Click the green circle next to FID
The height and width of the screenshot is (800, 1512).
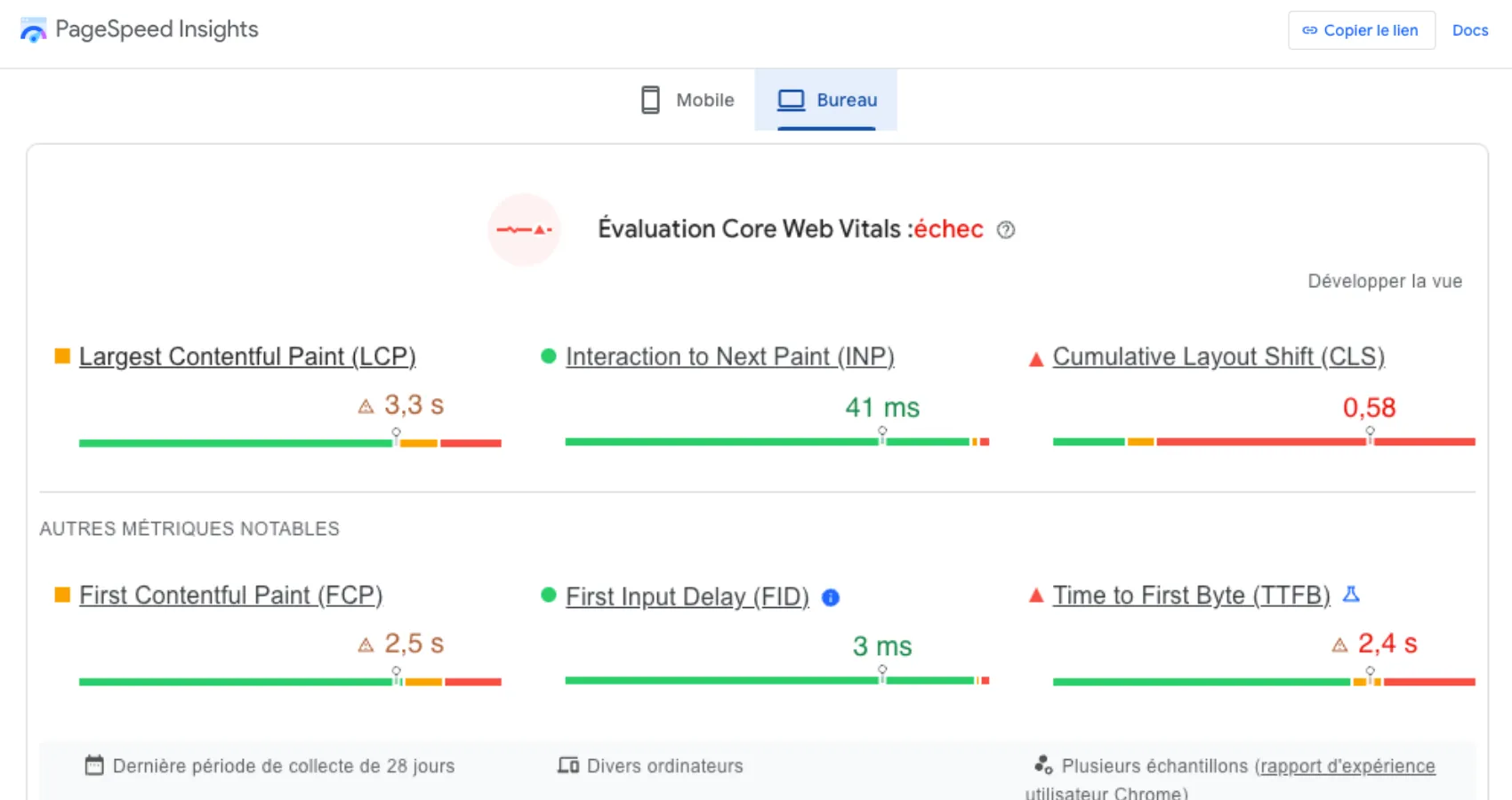pyautogui.click(x=549, y=595)
